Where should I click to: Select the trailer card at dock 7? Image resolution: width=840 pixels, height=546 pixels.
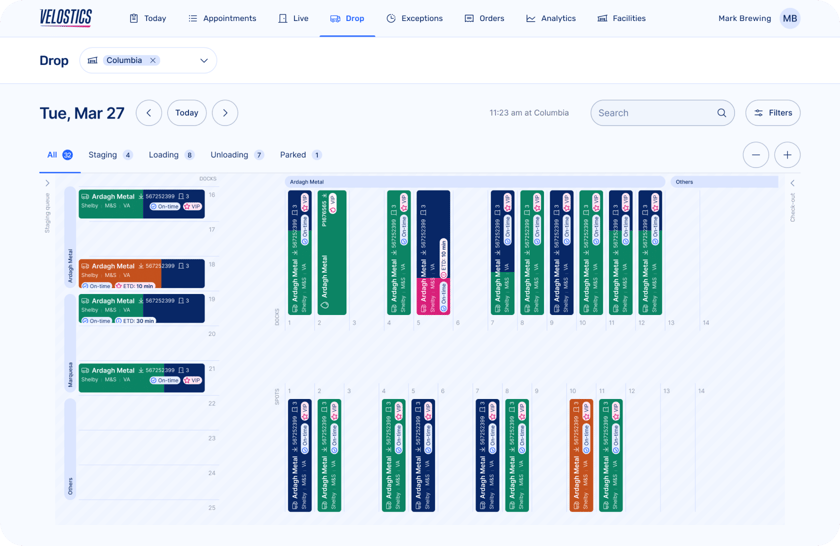[502, 252]
